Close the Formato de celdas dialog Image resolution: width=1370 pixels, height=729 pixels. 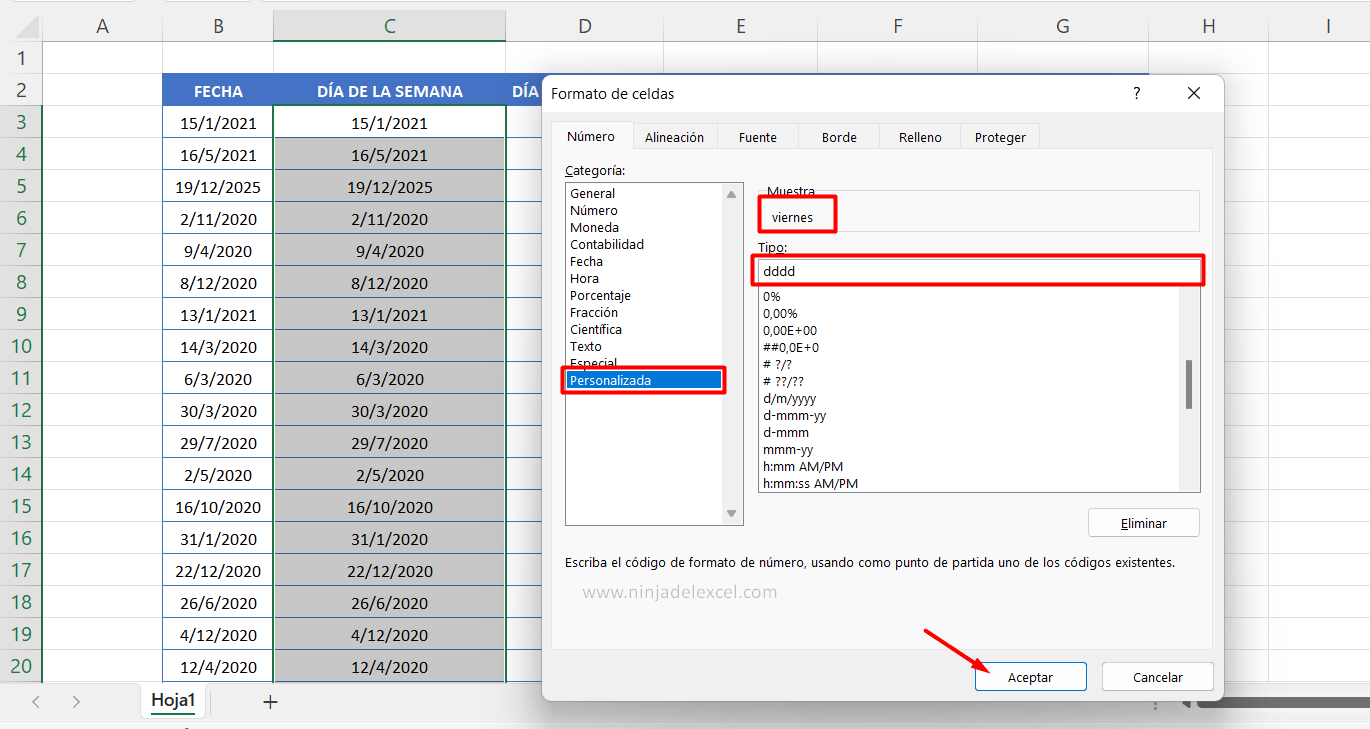[1193, 93]
